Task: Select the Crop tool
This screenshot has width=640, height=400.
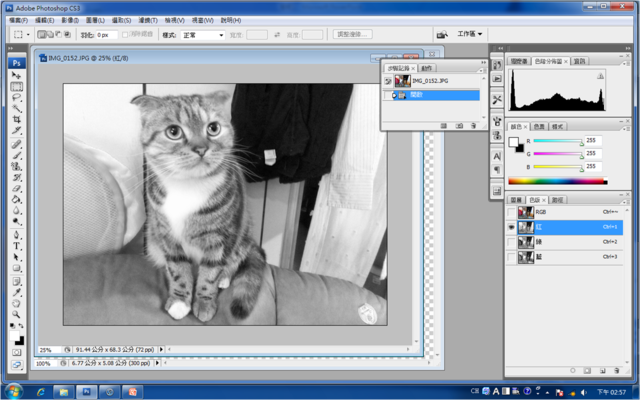Action: click(x=16, y=119)
